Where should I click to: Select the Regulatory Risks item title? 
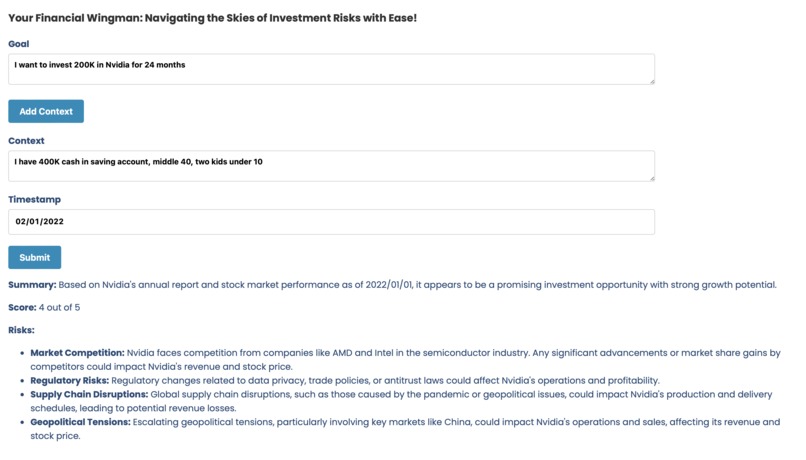click(x=70, y=380)
